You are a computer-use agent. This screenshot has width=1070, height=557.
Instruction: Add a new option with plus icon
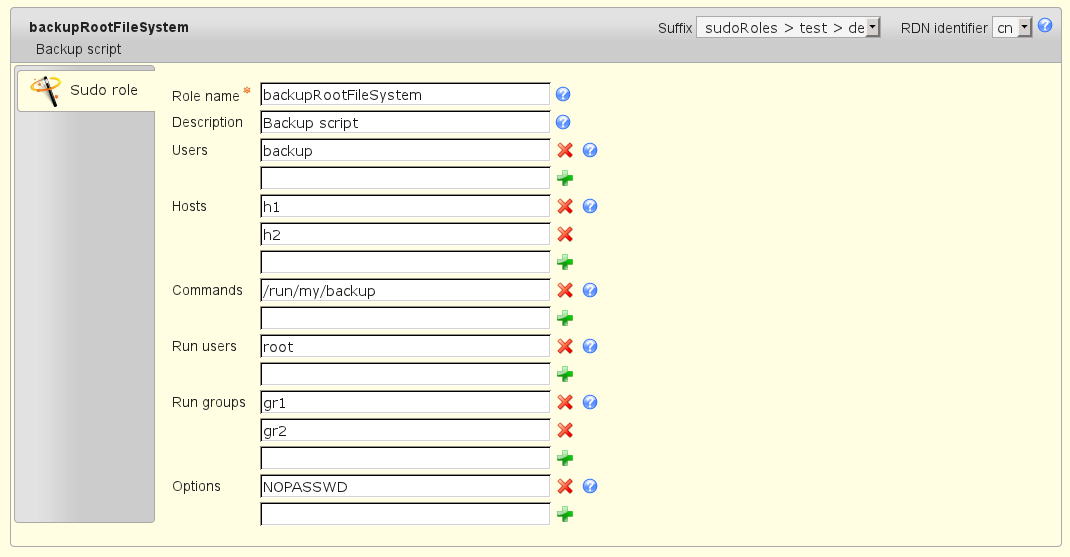click(x=564, y=515)
